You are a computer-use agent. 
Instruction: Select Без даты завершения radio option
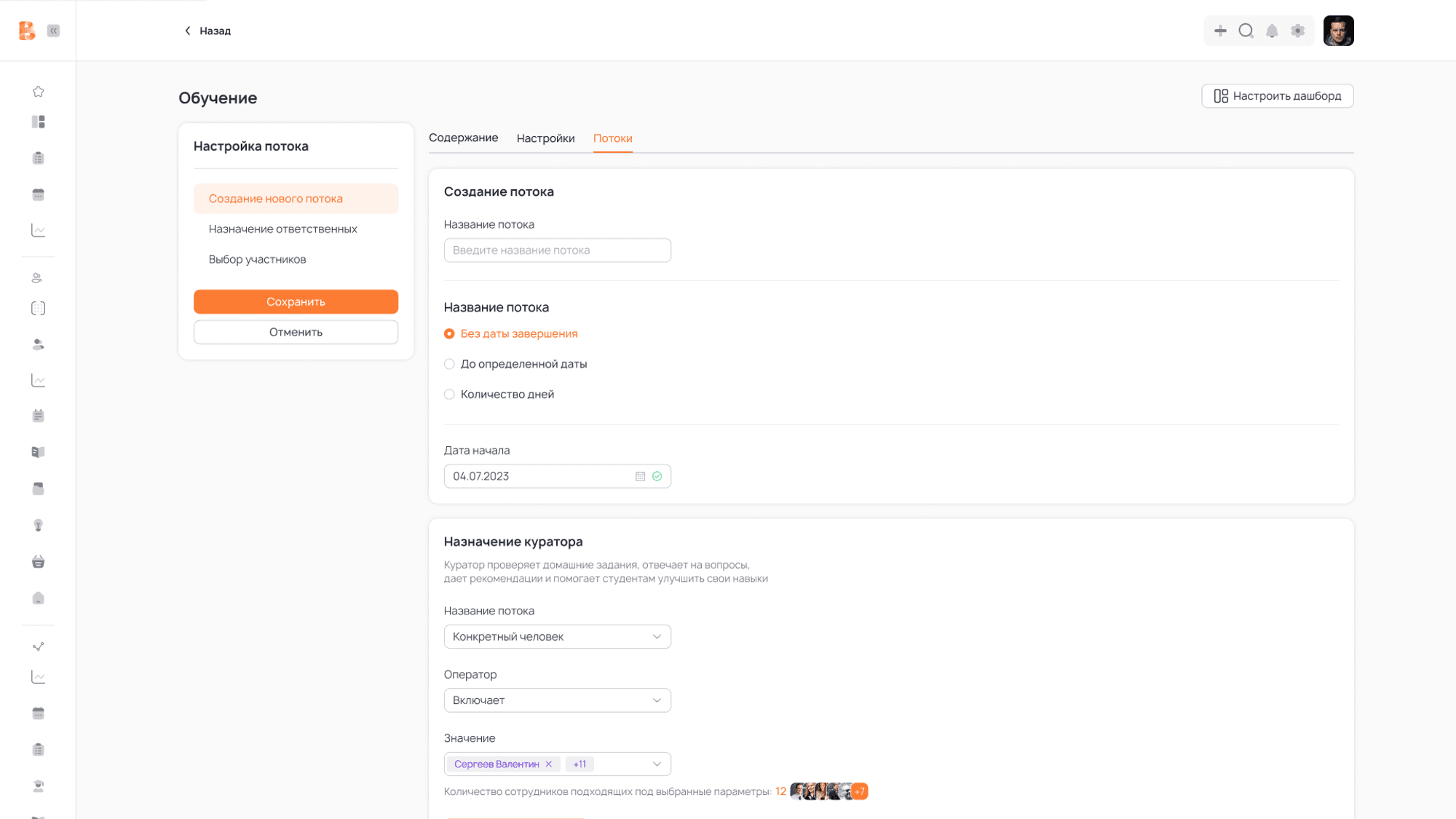pos(449,333)
